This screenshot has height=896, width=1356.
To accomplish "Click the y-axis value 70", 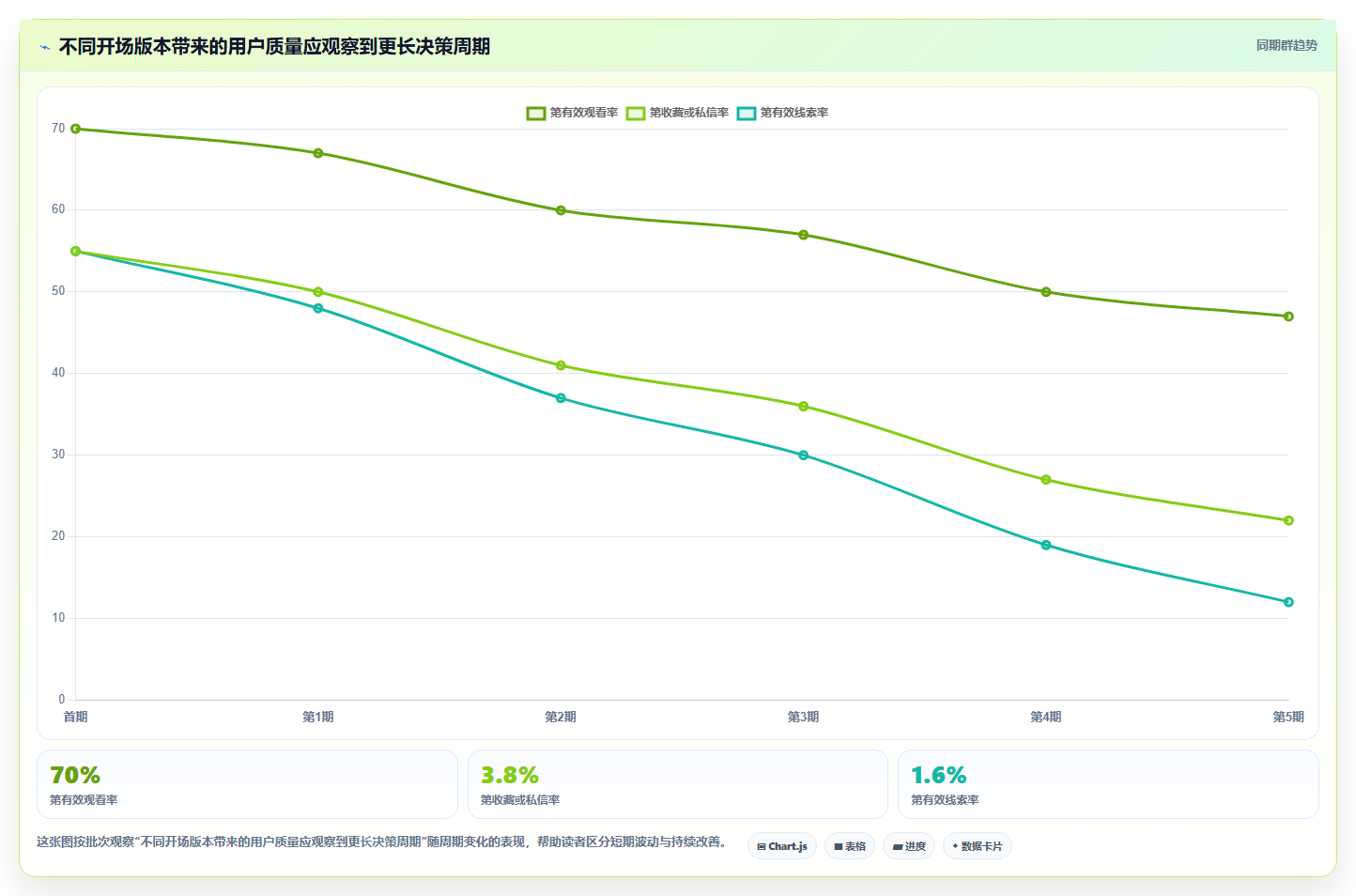I will click(x=58, y=129).
